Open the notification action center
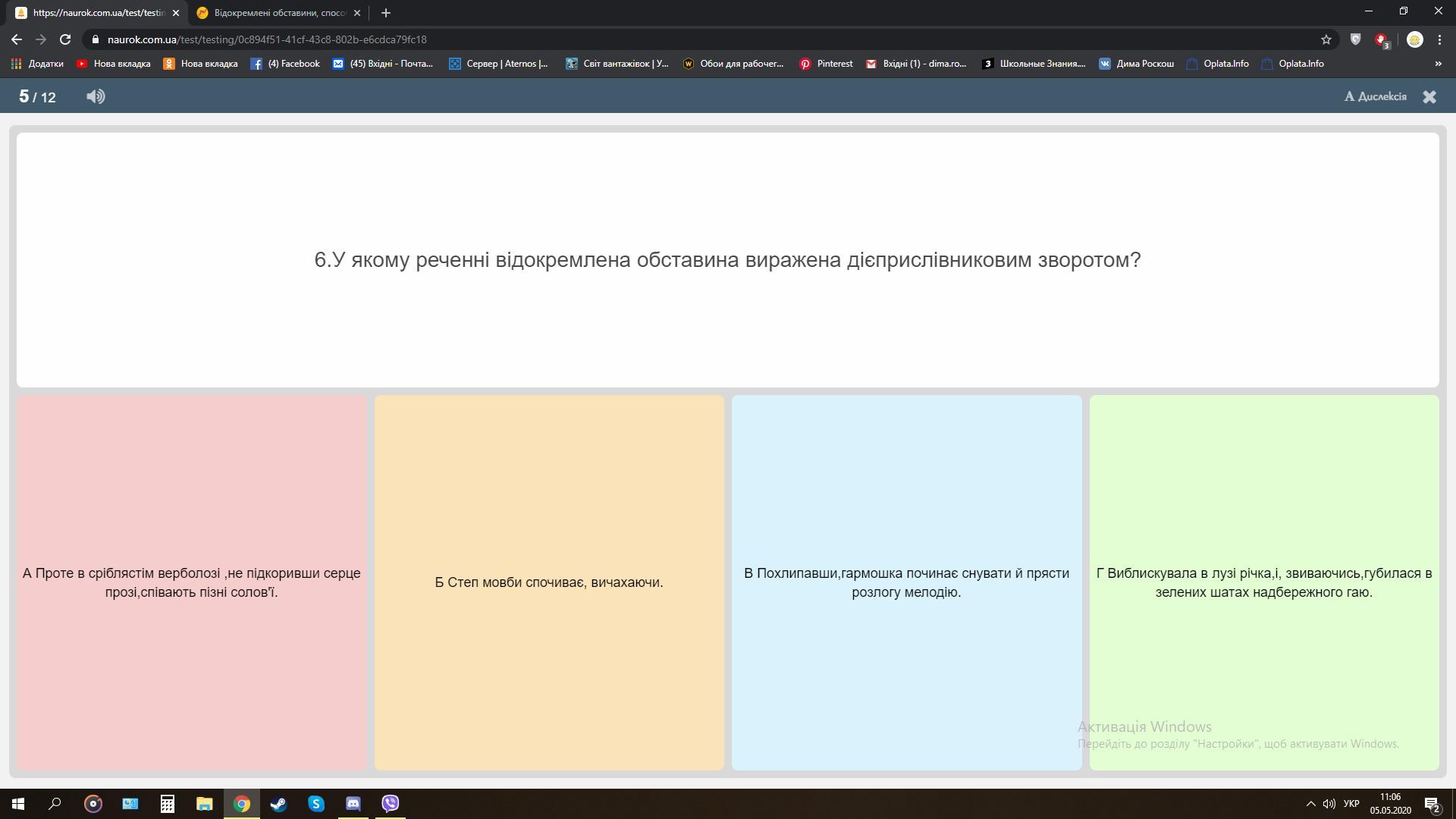Viewport: 1456px width, 819px height. [1432, 804]
